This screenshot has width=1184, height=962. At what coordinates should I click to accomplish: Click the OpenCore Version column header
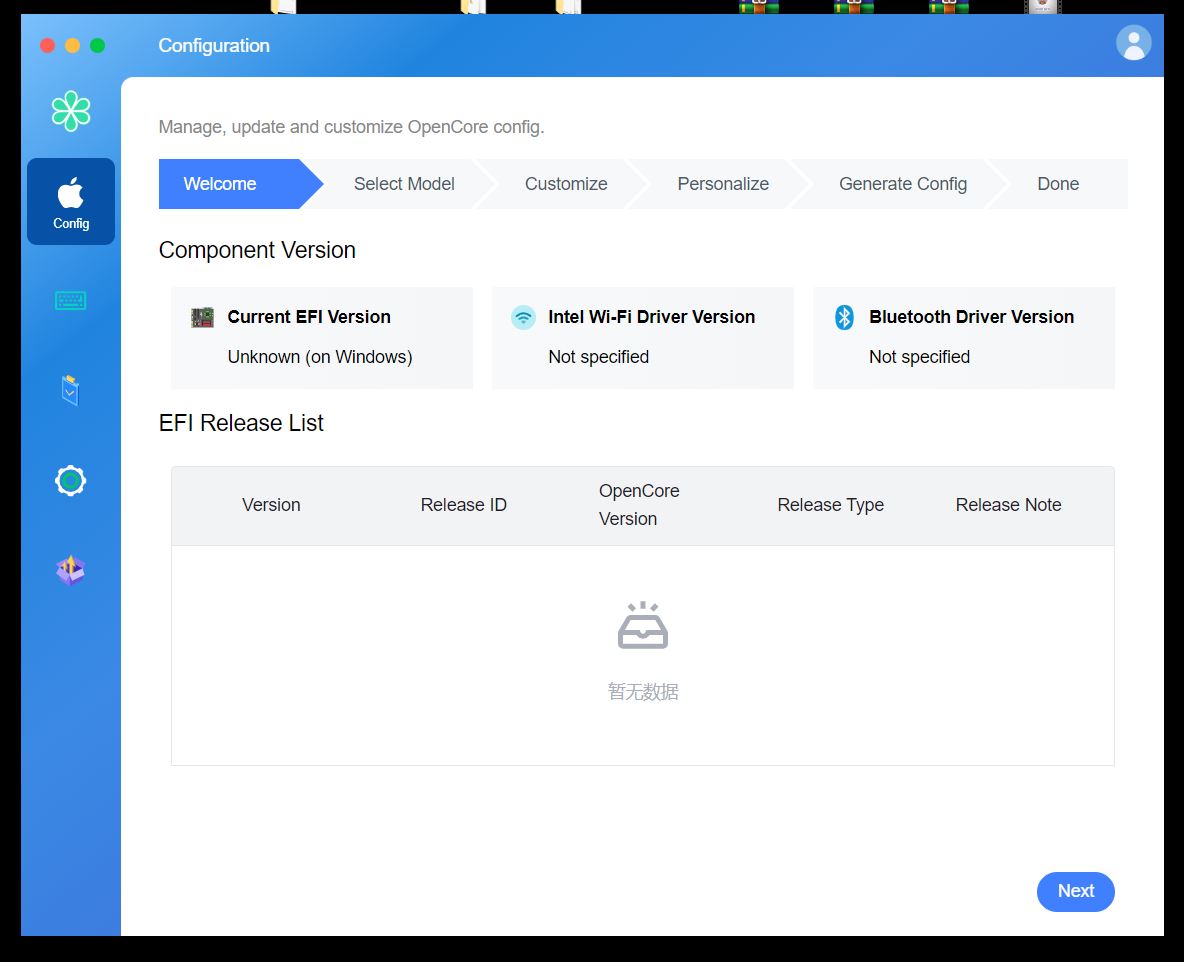click(x=639, y=505)
